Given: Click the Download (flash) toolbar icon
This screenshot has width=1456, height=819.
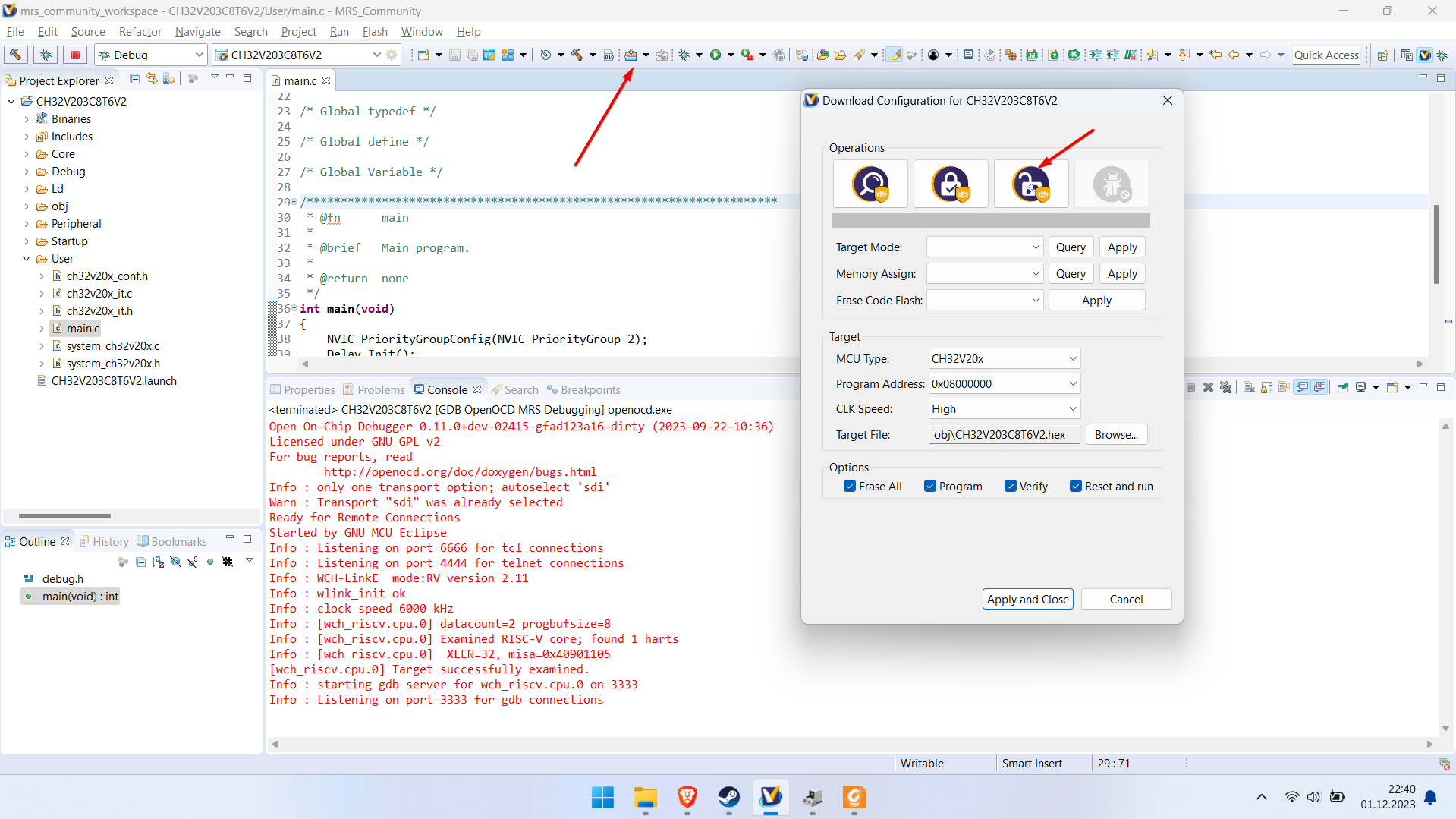Looking at the screenshot, I should coord(631,55).
